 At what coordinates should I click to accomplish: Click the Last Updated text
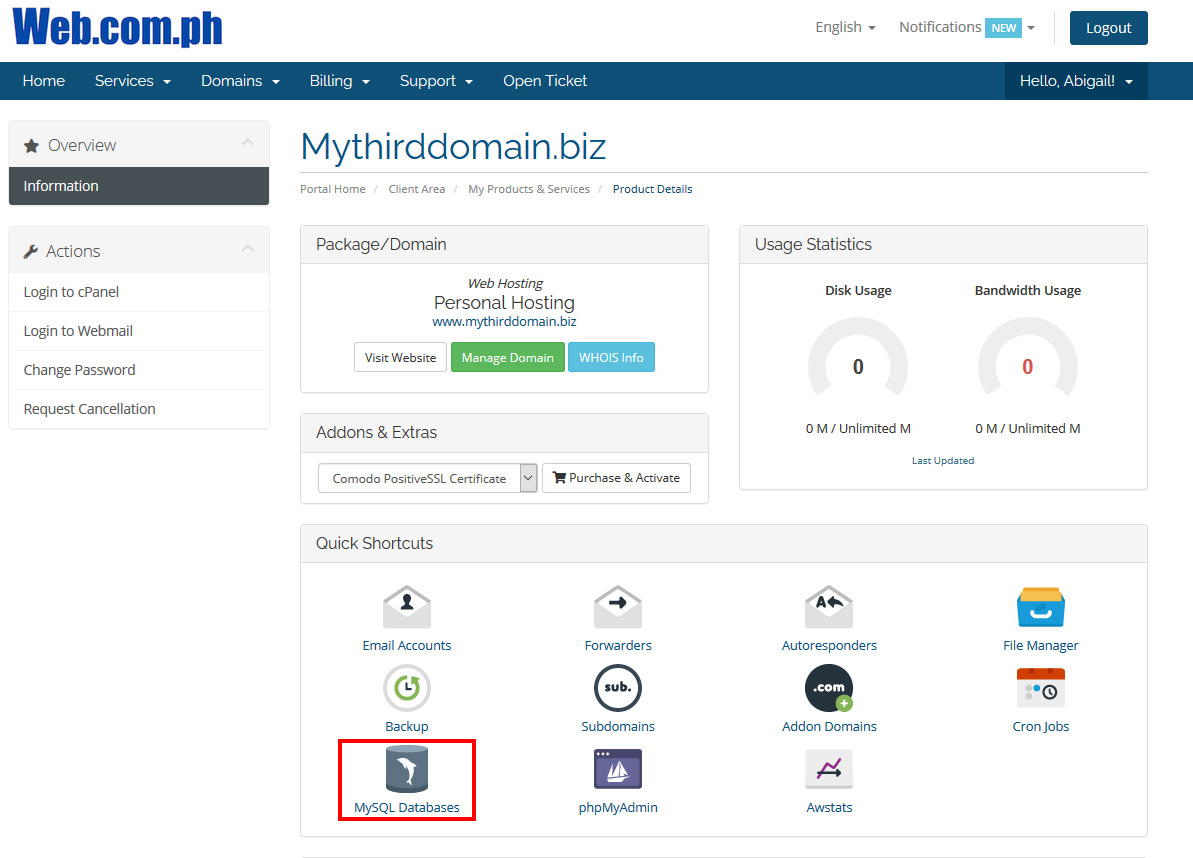coord(943,461)
